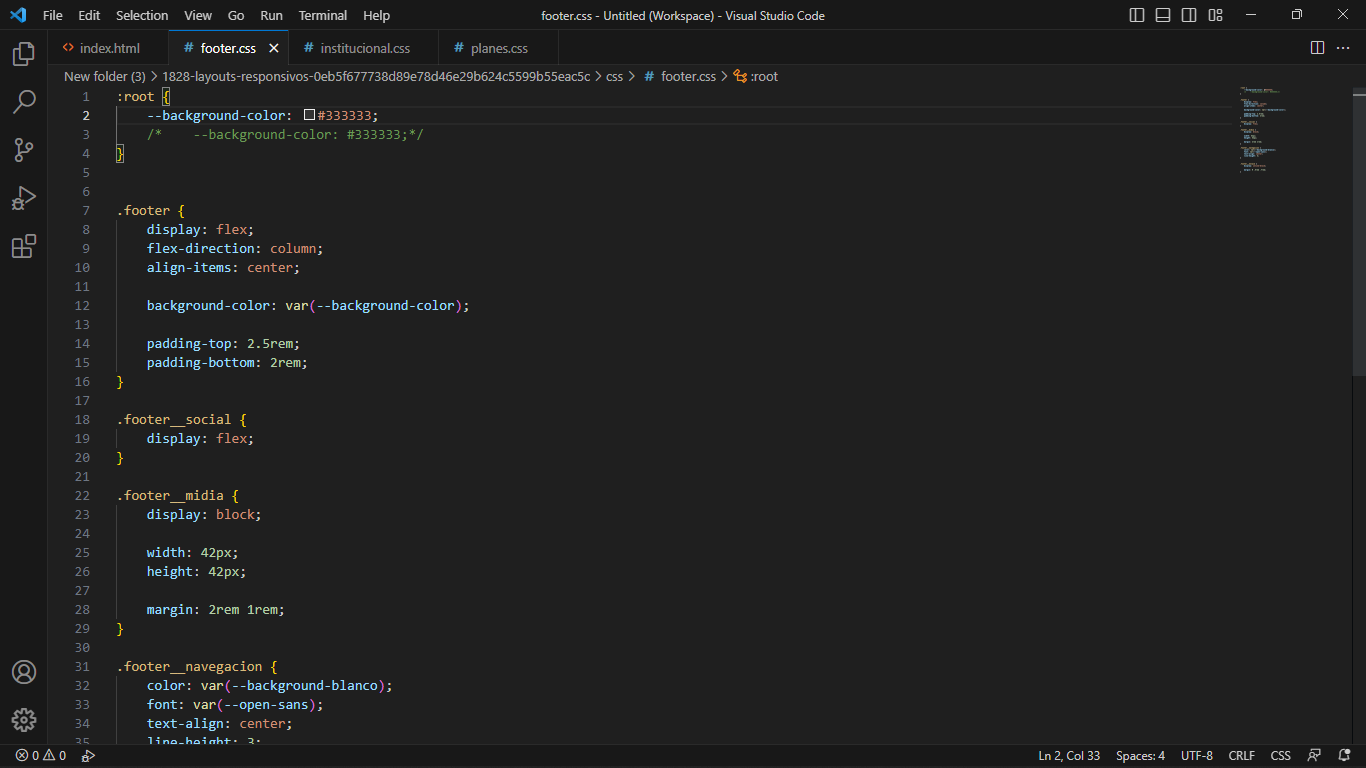Click the Split Editor Right icon
Viewport: 1366px width, 768px height.
click(x=1317, y=48)
